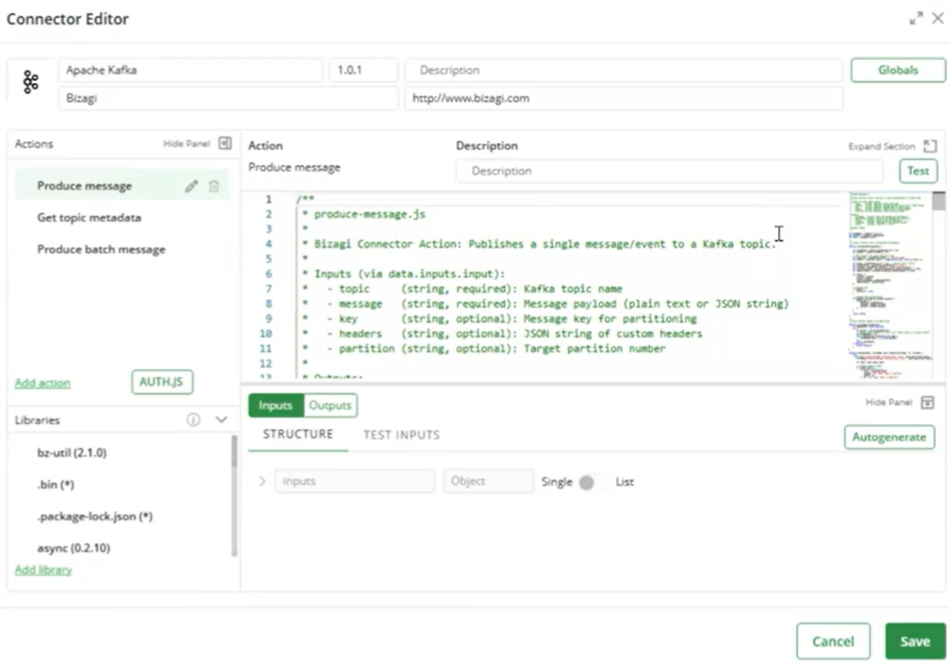Select the async (0.2.10) library
The width and height of the screenshot is (950, 662).
[73, 548]
